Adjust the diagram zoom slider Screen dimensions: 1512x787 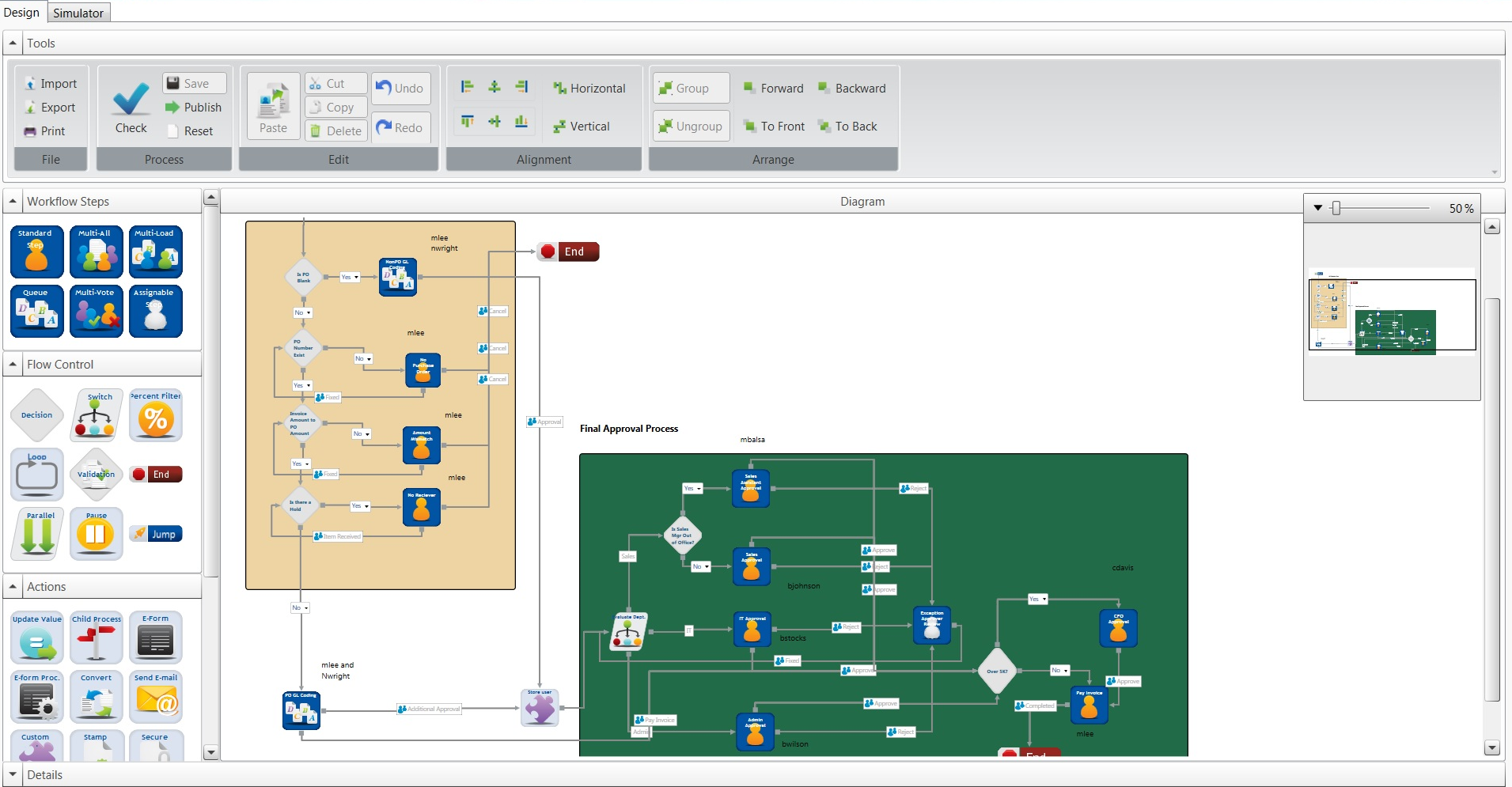[x=1336, y=208]
